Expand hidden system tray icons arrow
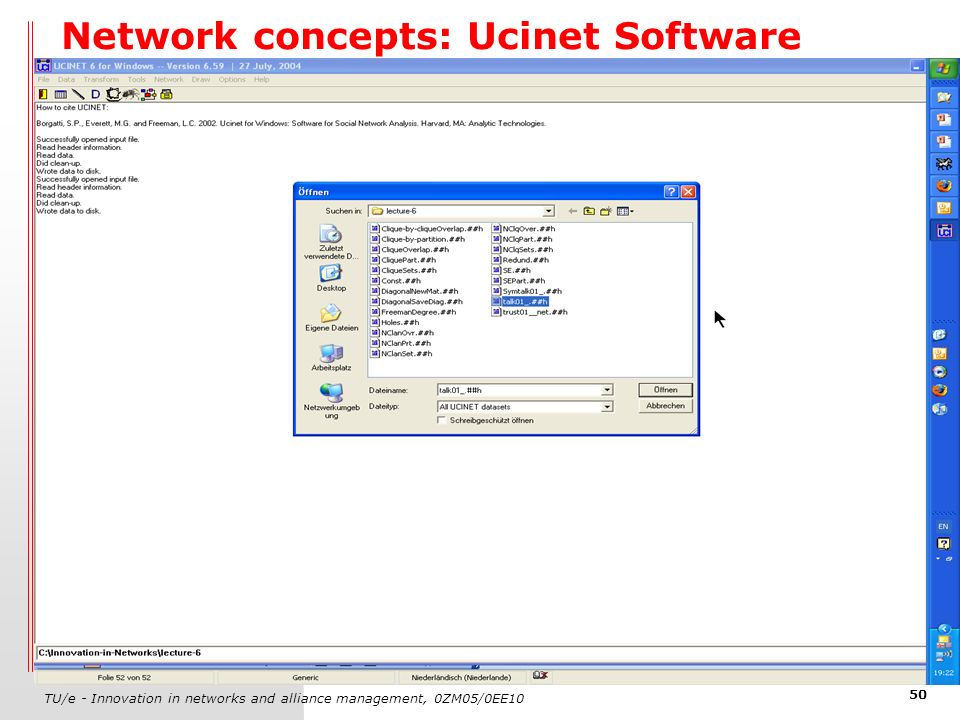The width and height of the screenshot is (960, 720). coord(943,629)
